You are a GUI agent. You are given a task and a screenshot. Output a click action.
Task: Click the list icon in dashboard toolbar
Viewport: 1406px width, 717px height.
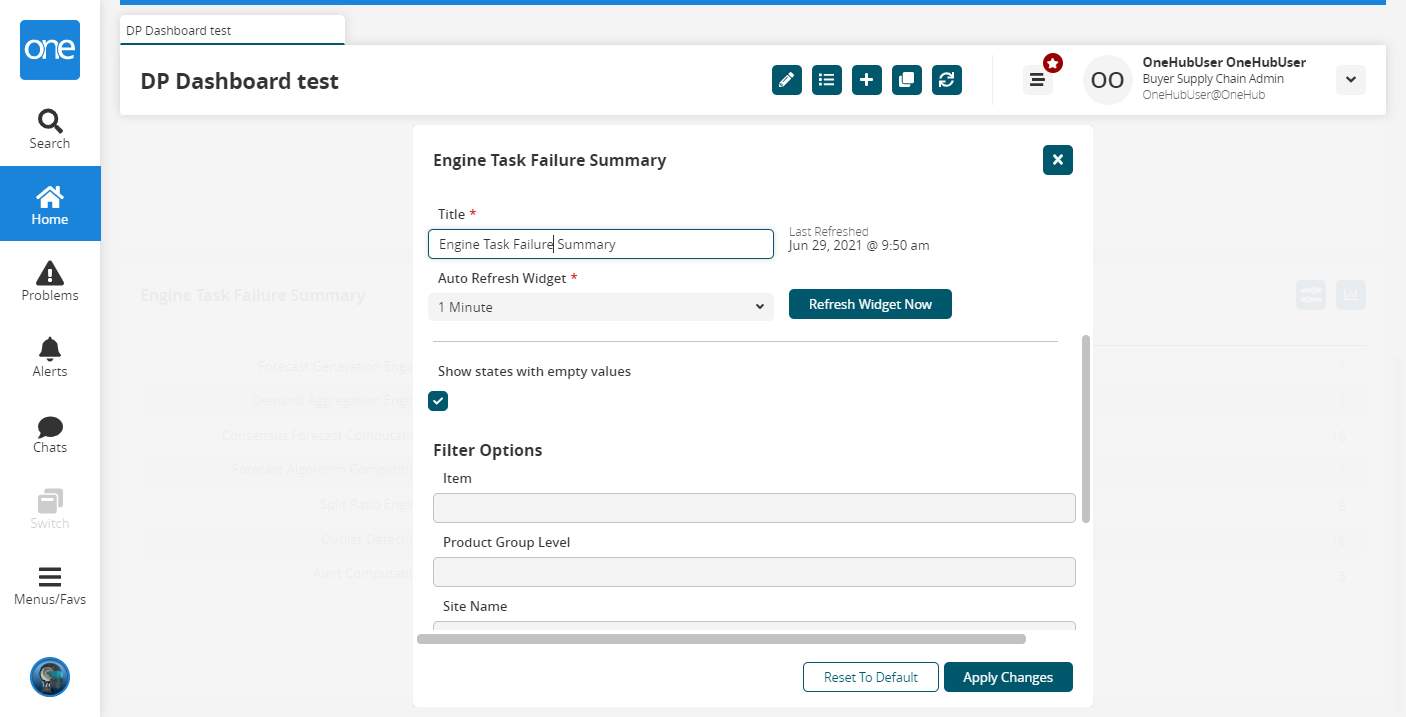(x=827, y=80)
